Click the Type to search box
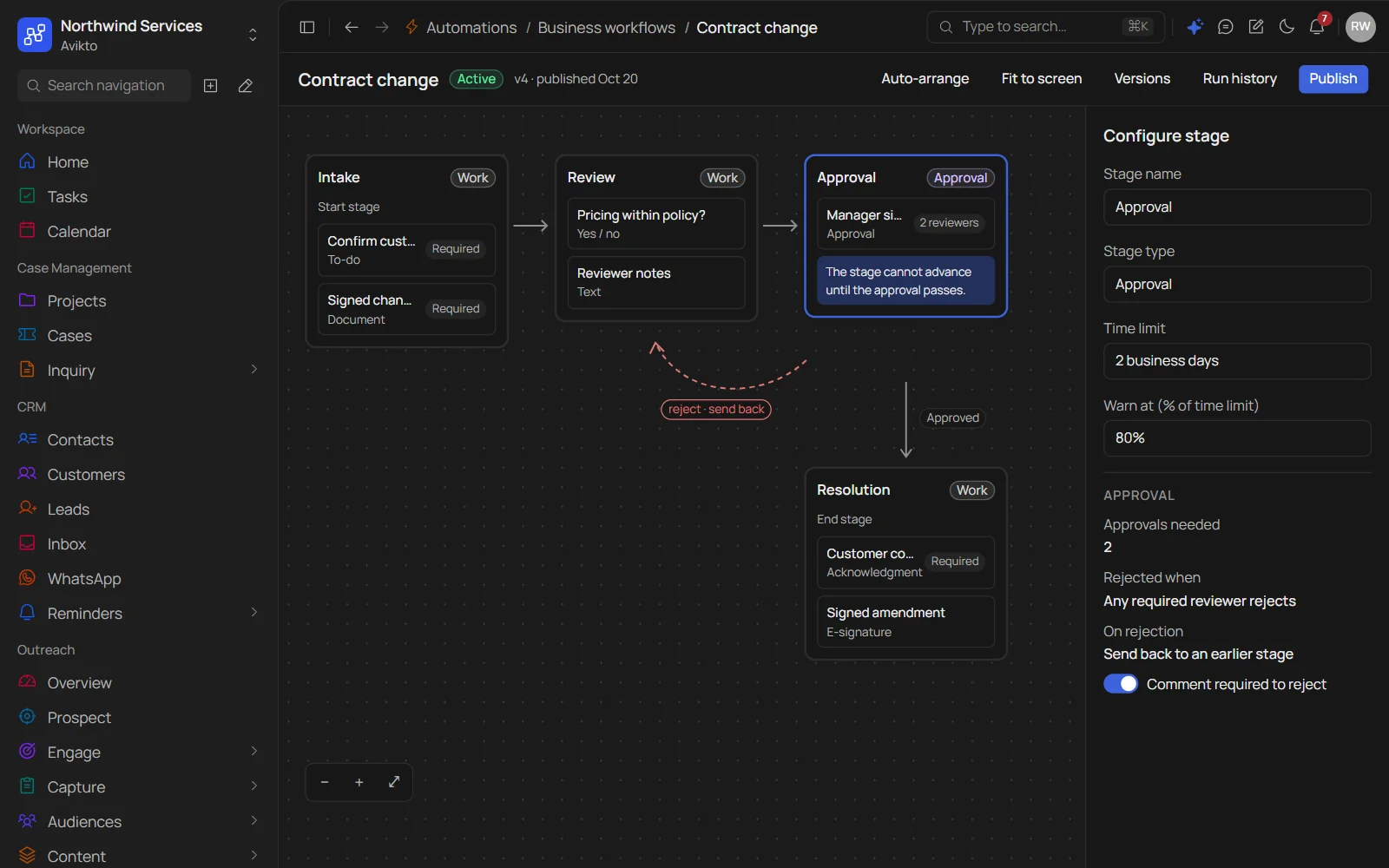The image size is (1389, 868). click(x=1044, y=27)
